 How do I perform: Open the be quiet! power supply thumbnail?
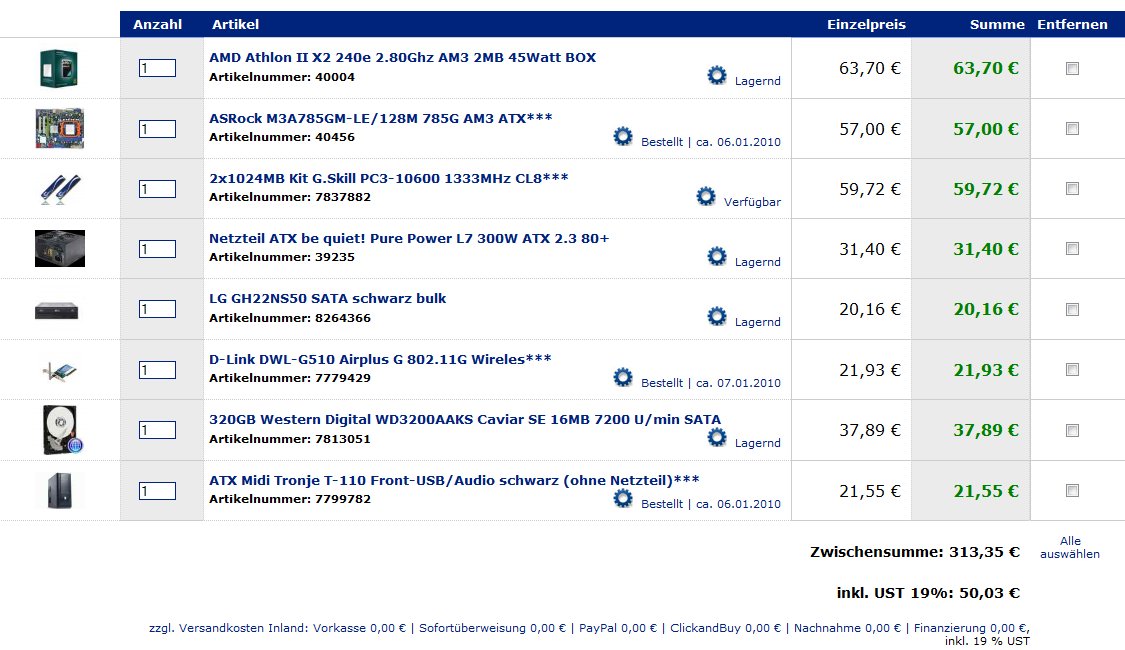60,248
